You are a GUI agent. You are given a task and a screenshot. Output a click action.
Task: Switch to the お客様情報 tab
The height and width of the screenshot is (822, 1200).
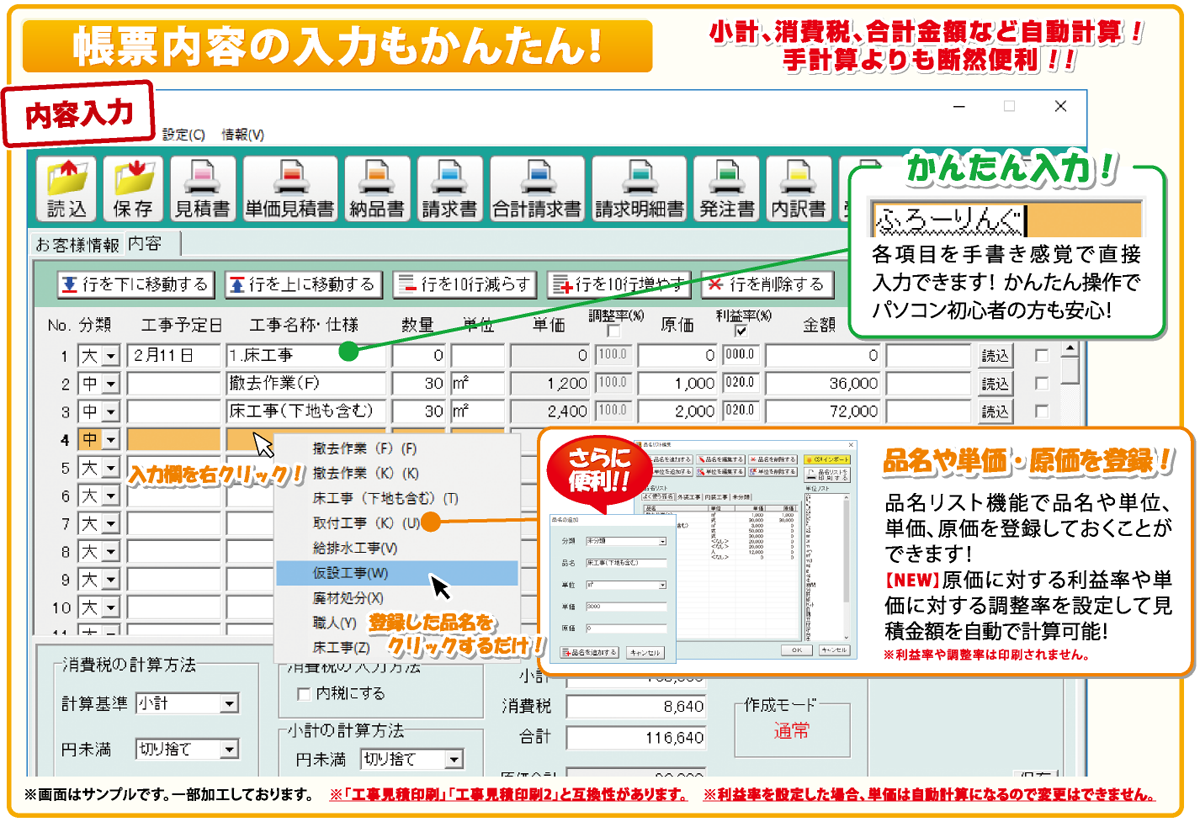click(x=77, y=244)
